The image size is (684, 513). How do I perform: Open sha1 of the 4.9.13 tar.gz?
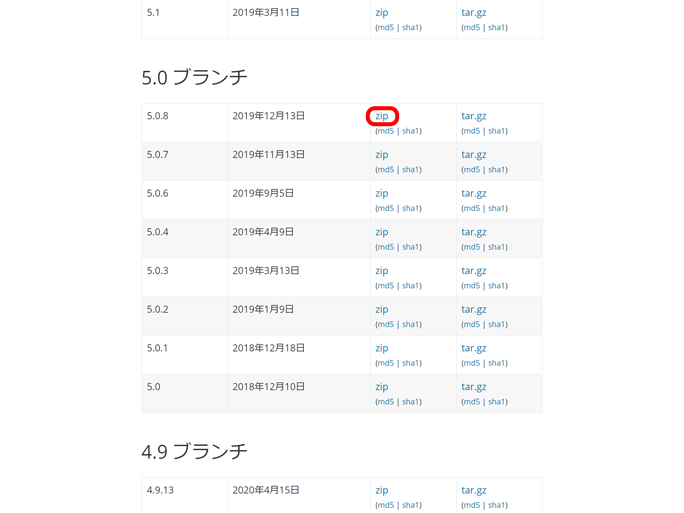point(497,505)
